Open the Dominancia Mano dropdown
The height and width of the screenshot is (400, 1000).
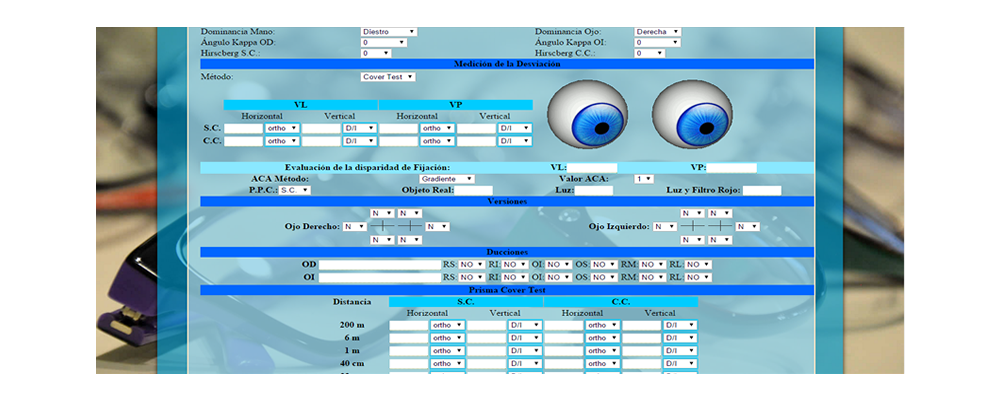(x=388, y=32)
